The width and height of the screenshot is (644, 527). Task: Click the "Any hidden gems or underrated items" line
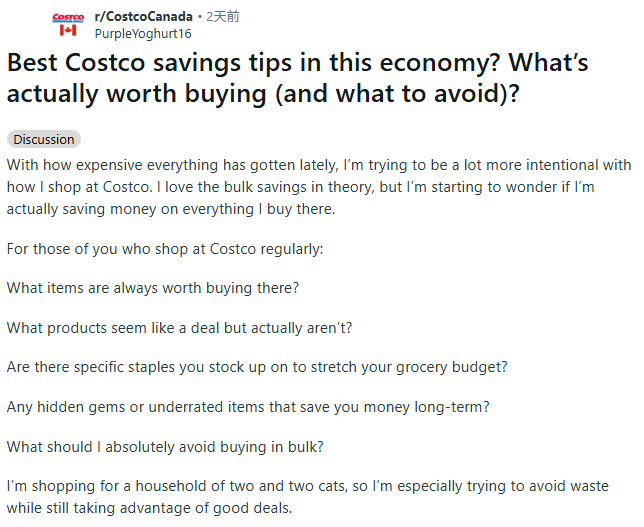264,406
